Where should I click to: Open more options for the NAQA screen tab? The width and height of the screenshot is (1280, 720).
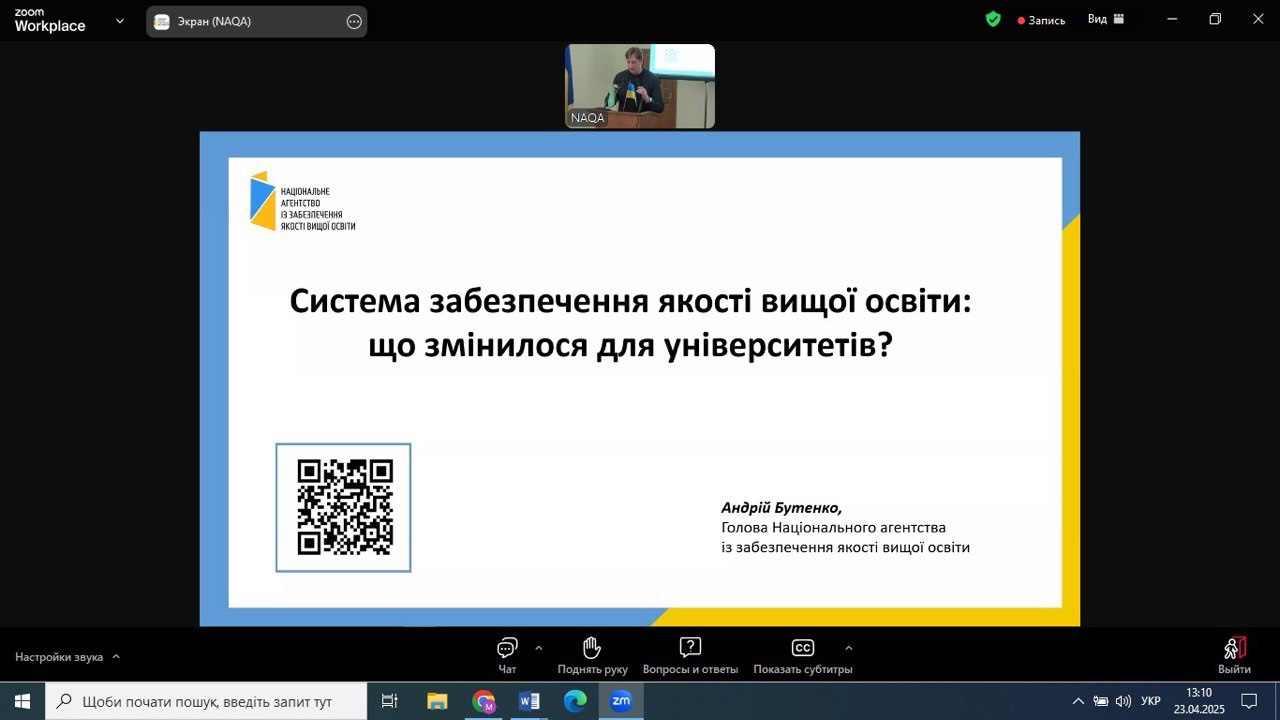coord(354,21)
